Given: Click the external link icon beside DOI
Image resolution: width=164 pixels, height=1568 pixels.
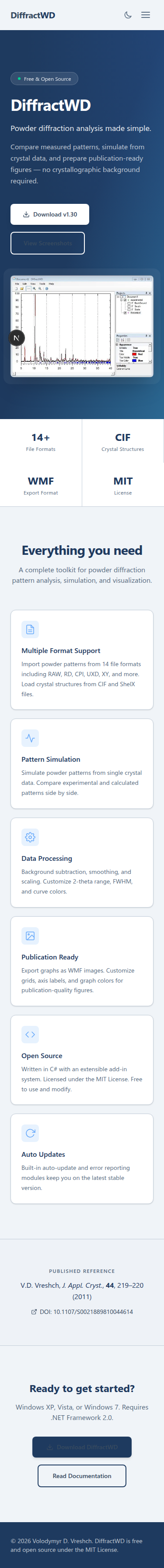Looking at the screenshot, I should click(34, 1312).
